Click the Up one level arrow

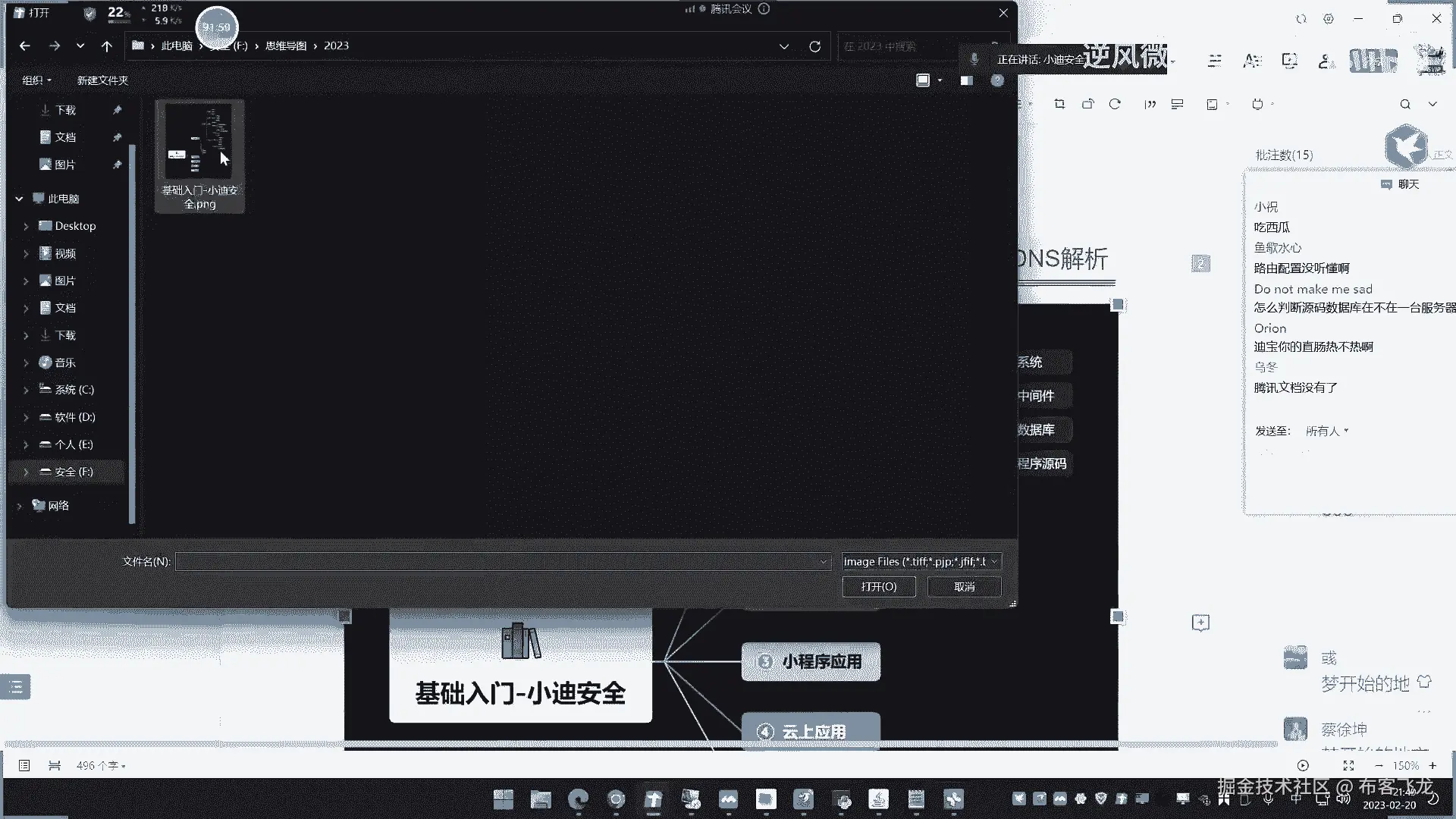point(107,46)
